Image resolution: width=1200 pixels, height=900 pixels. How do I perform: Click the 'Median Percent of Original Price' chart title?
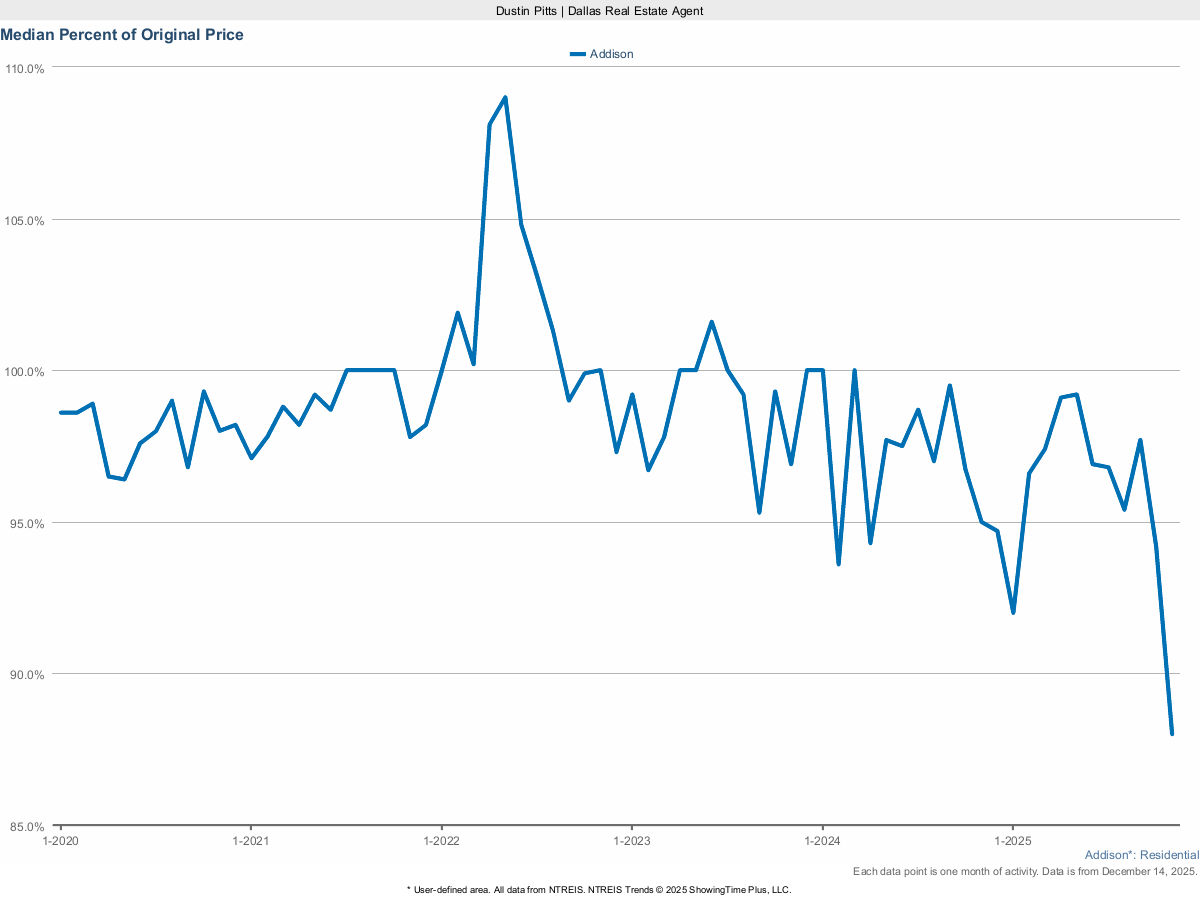click(x=122, y=34)
